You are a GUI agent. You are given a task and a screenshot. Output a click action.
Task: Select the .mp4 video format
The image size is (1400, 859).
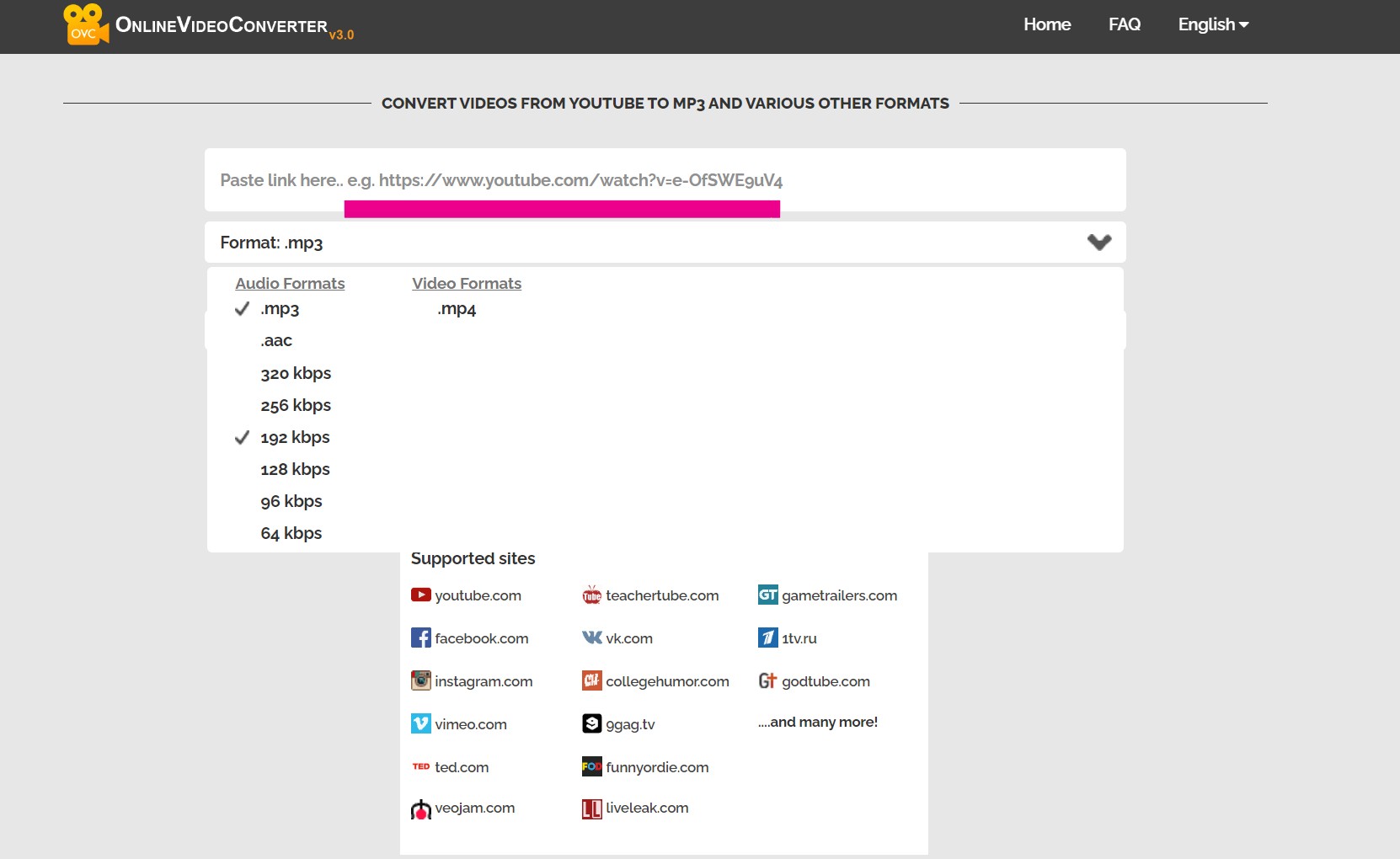(x=457, y=309)
